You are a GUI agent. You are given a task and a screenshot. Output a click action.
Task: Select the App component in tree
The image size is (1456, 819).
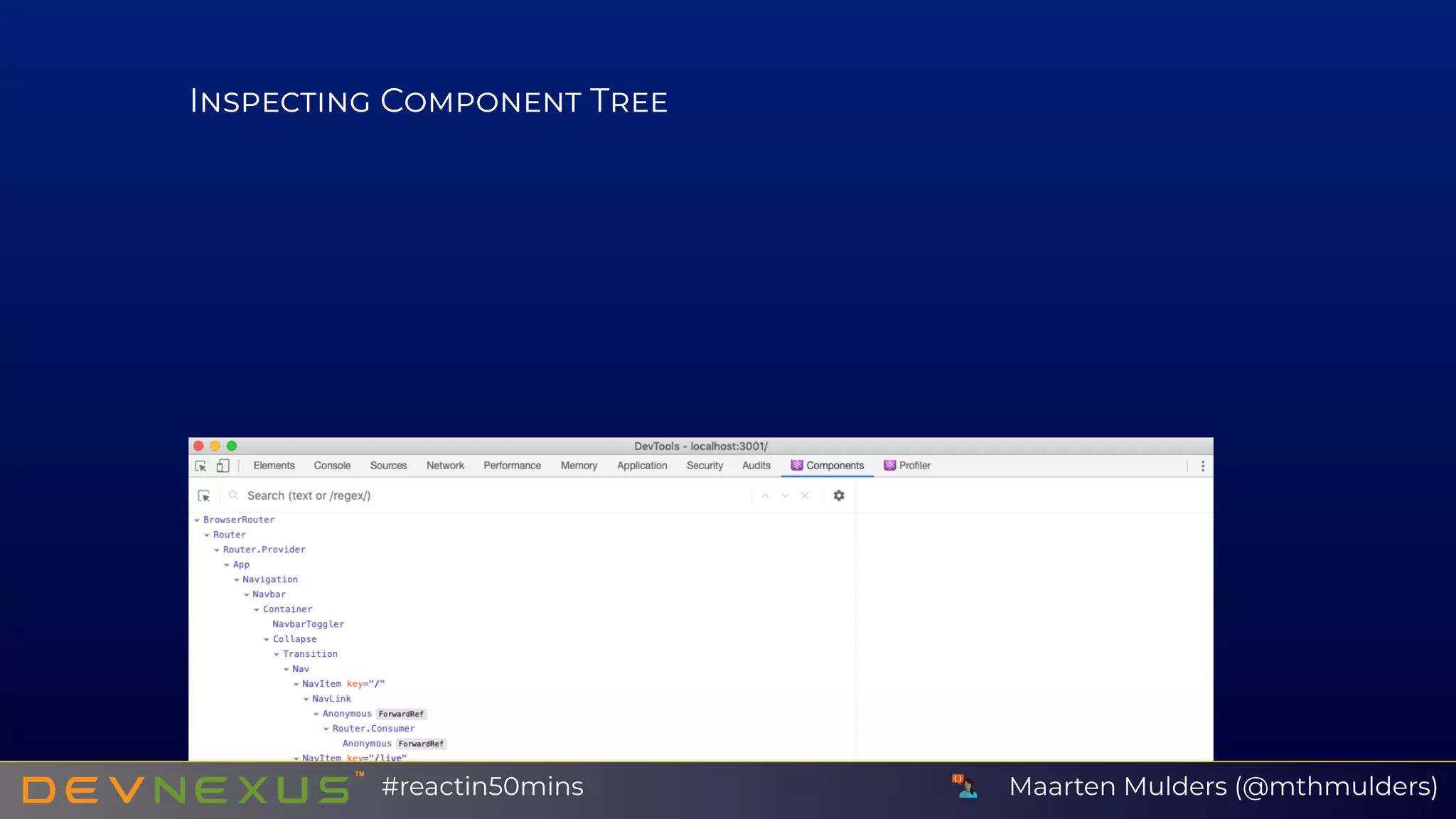click(x=241, y=564)
